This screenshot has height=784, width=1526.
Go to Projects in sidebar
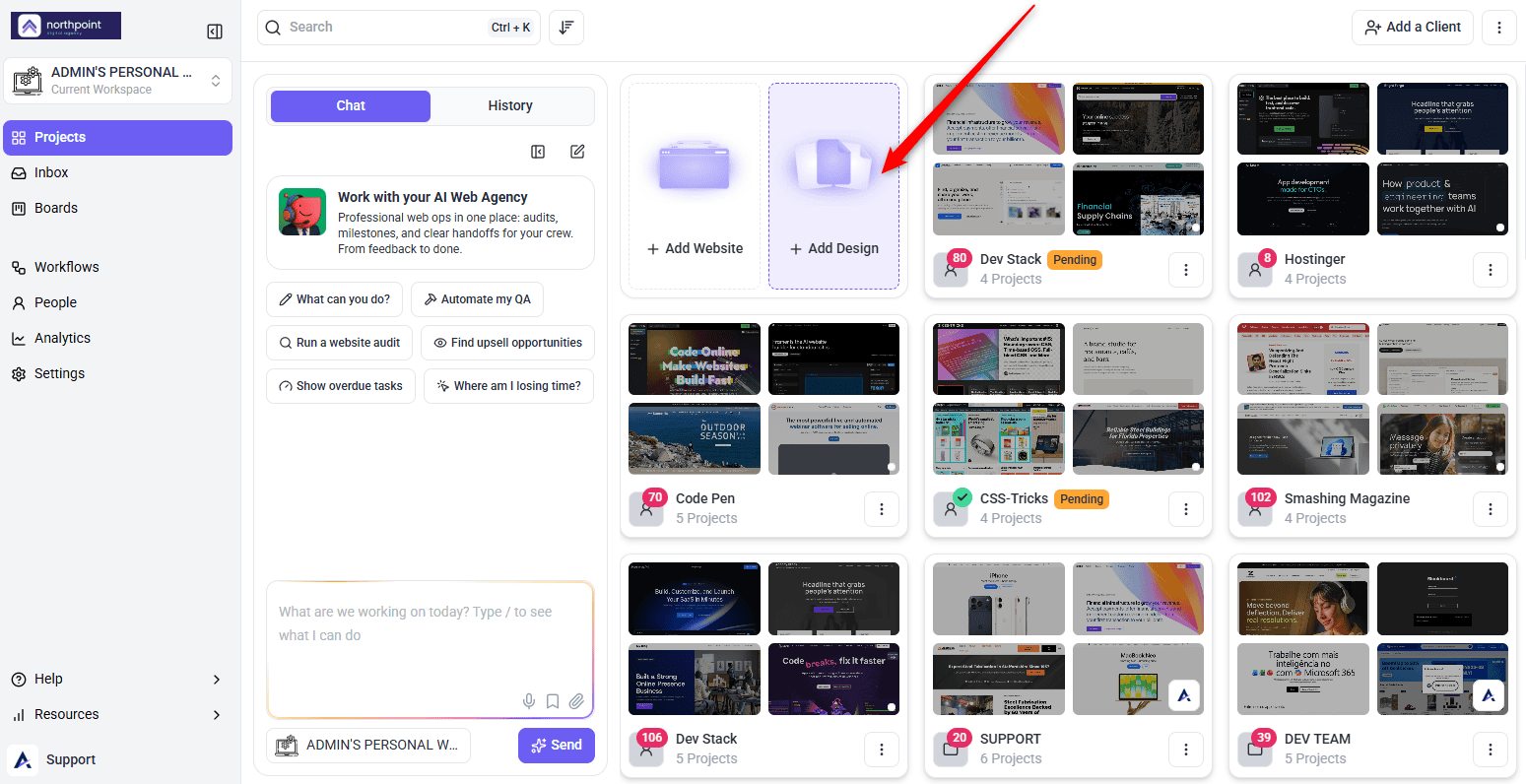(118, 137)
